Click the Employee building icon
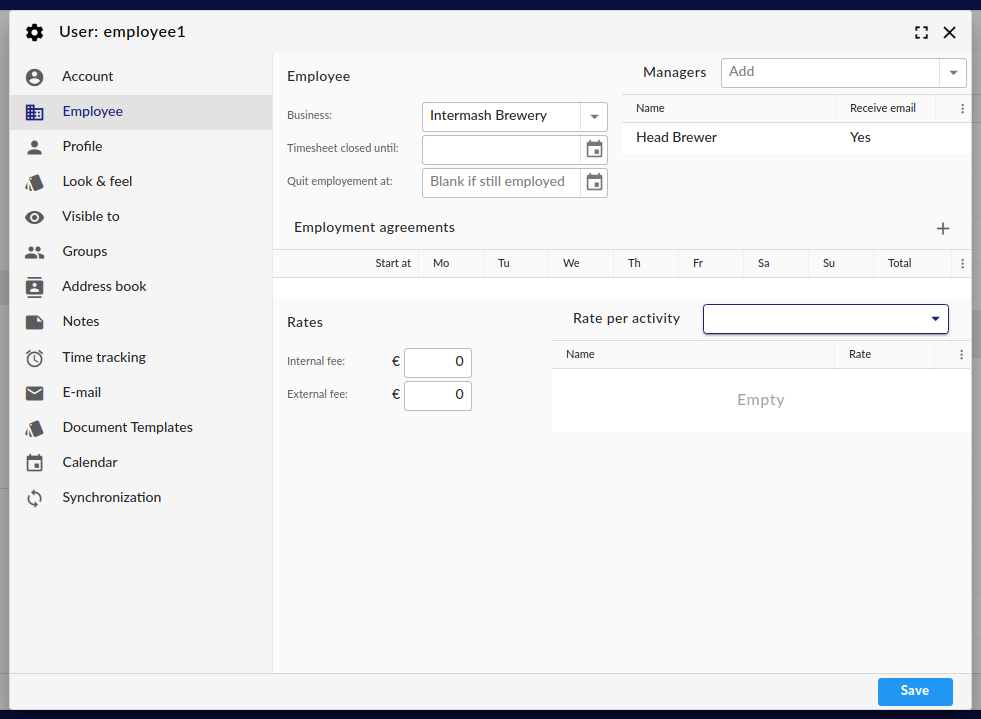The image size is (981, 719). click(34, 112)
